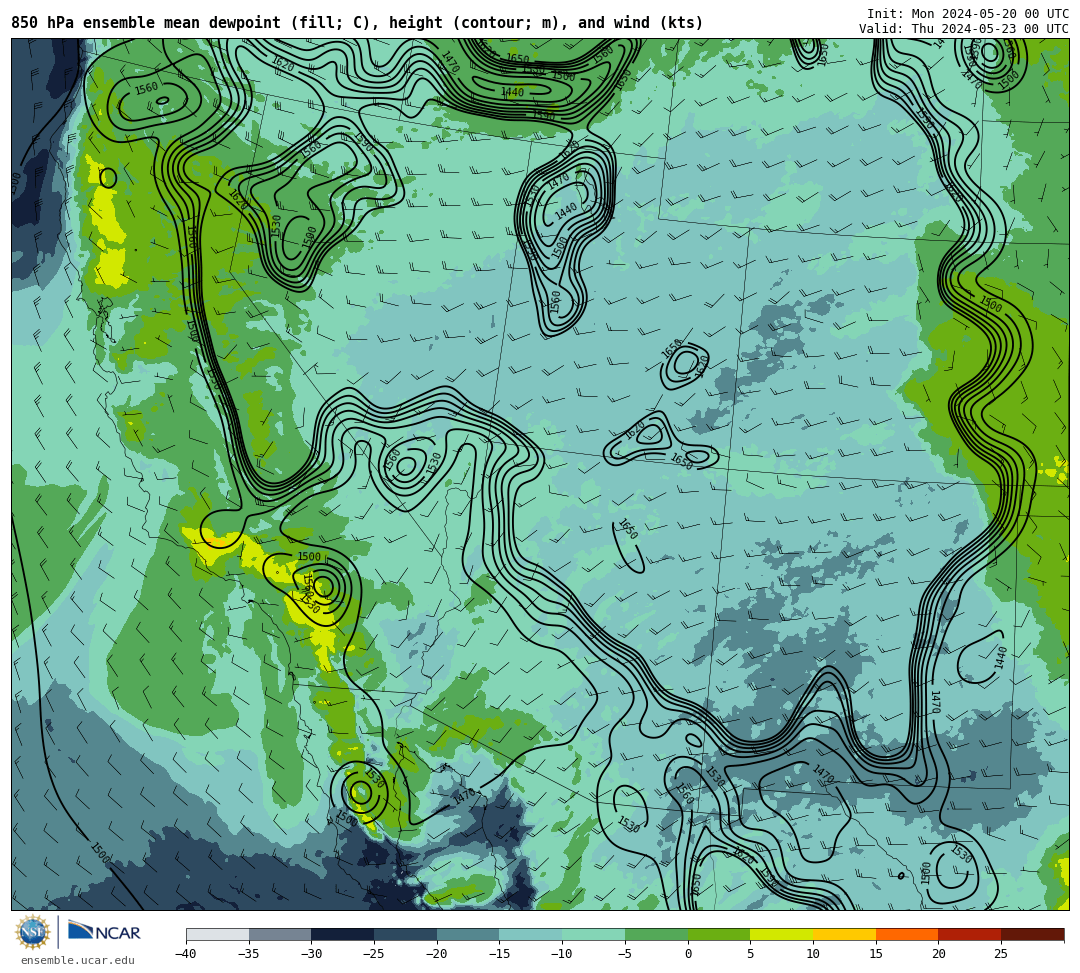Click the positive 25 colorbar tick label

point(1001,954)
